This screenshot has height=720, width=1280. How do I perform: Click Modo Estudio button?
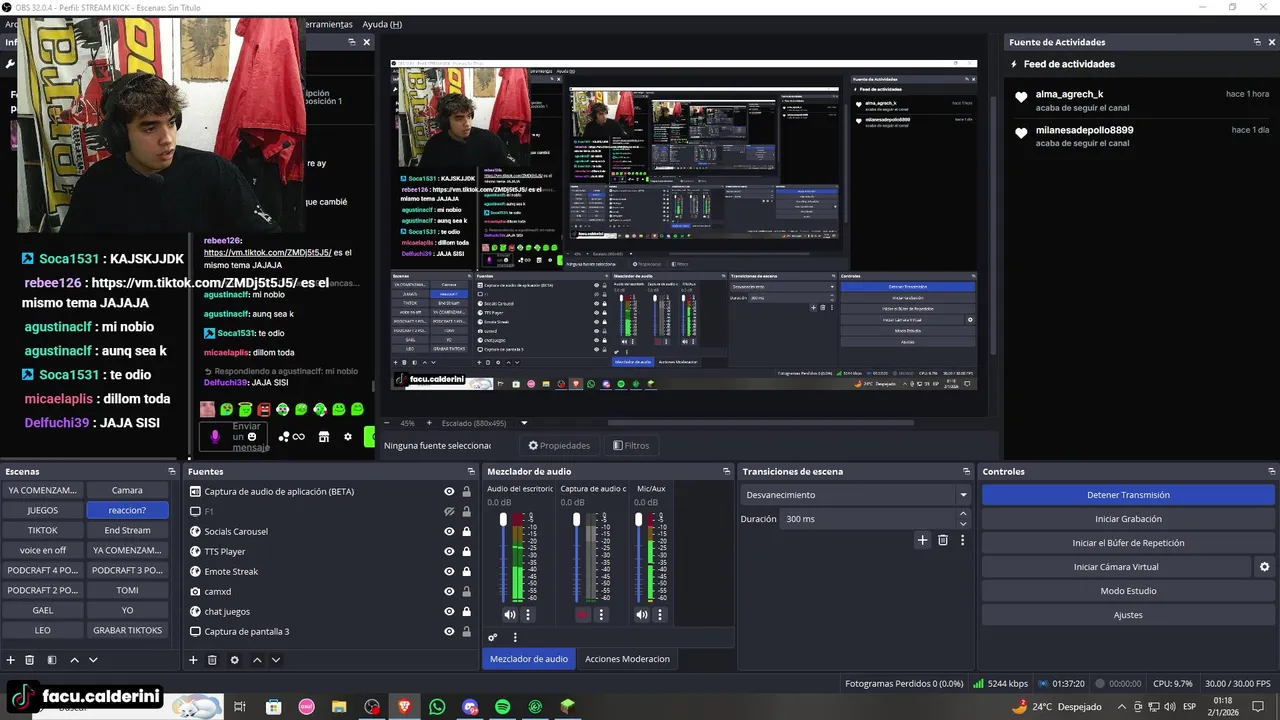pos(1128,591)
